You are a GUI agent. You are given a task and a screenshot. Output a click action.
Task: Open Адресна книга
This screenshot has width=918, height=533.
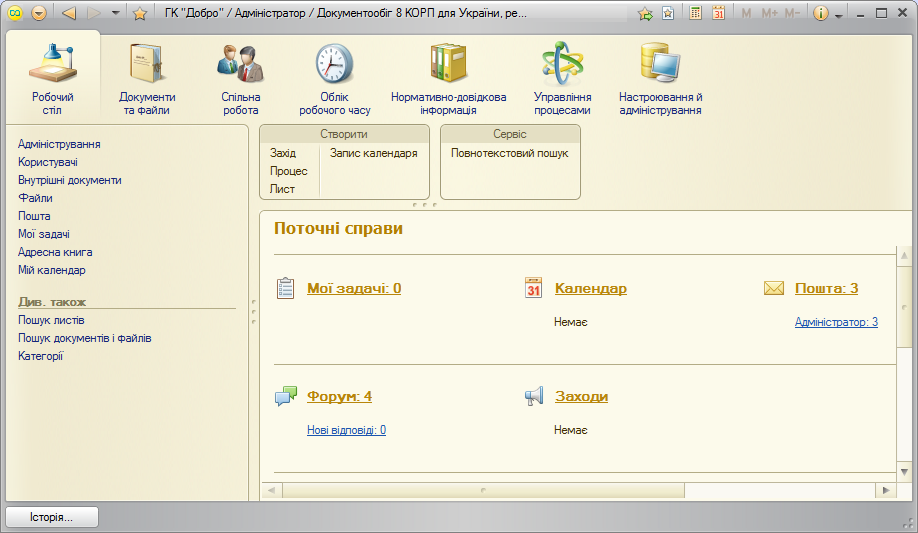[55, 252]
